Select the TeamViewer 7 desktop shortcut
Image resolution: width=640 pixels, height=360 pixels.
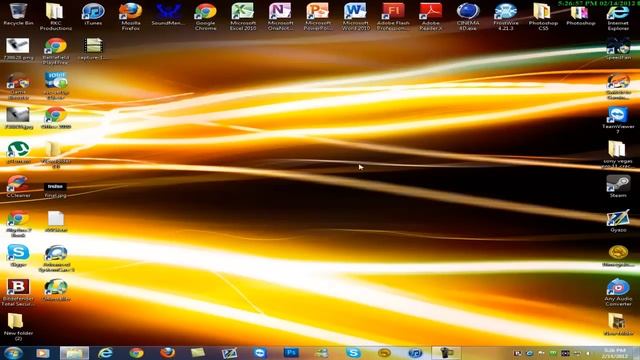click(x=618, y=120)
